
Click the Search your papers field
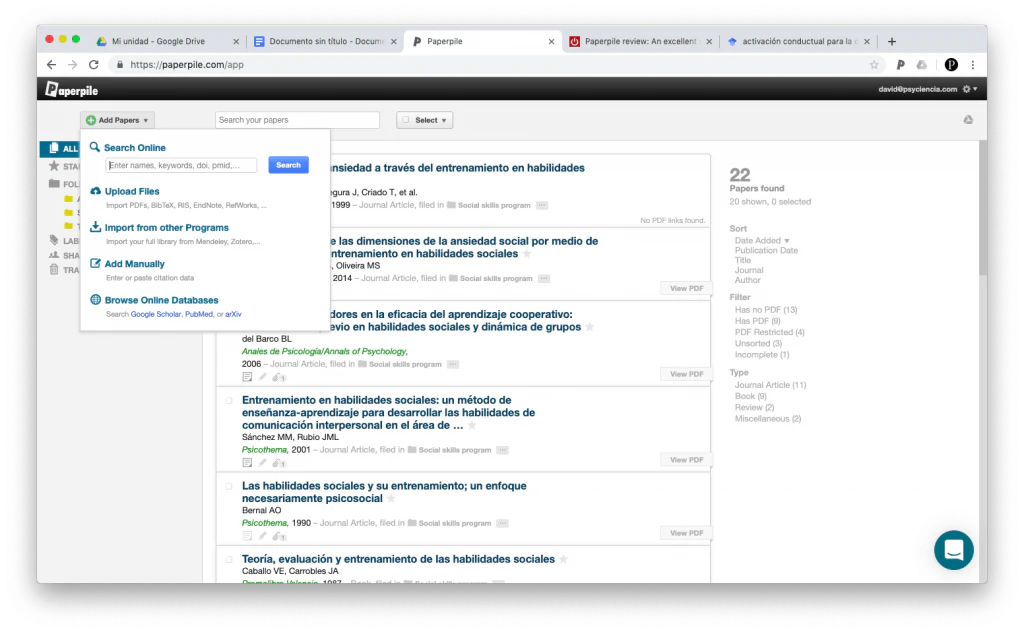point(297,120)
